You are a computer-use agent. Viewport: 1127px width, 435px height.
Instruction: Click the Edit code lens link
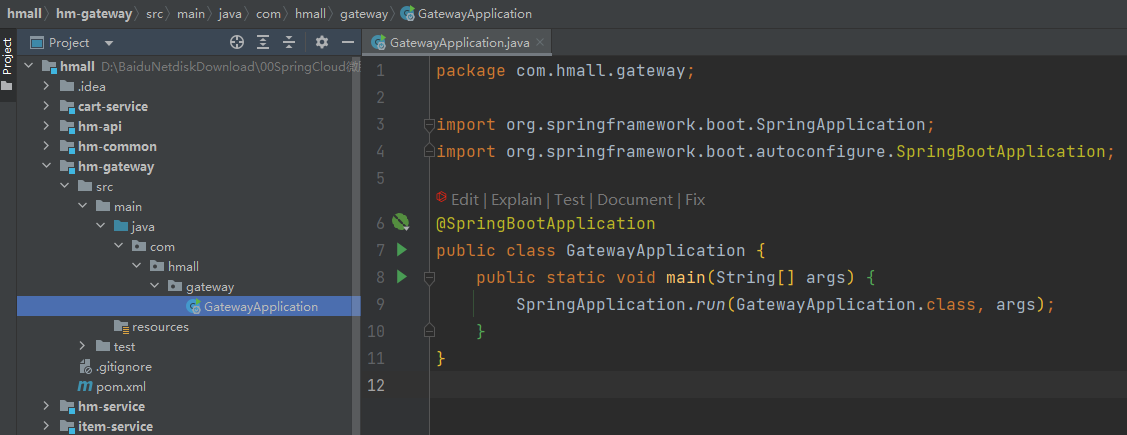[465, 200]
